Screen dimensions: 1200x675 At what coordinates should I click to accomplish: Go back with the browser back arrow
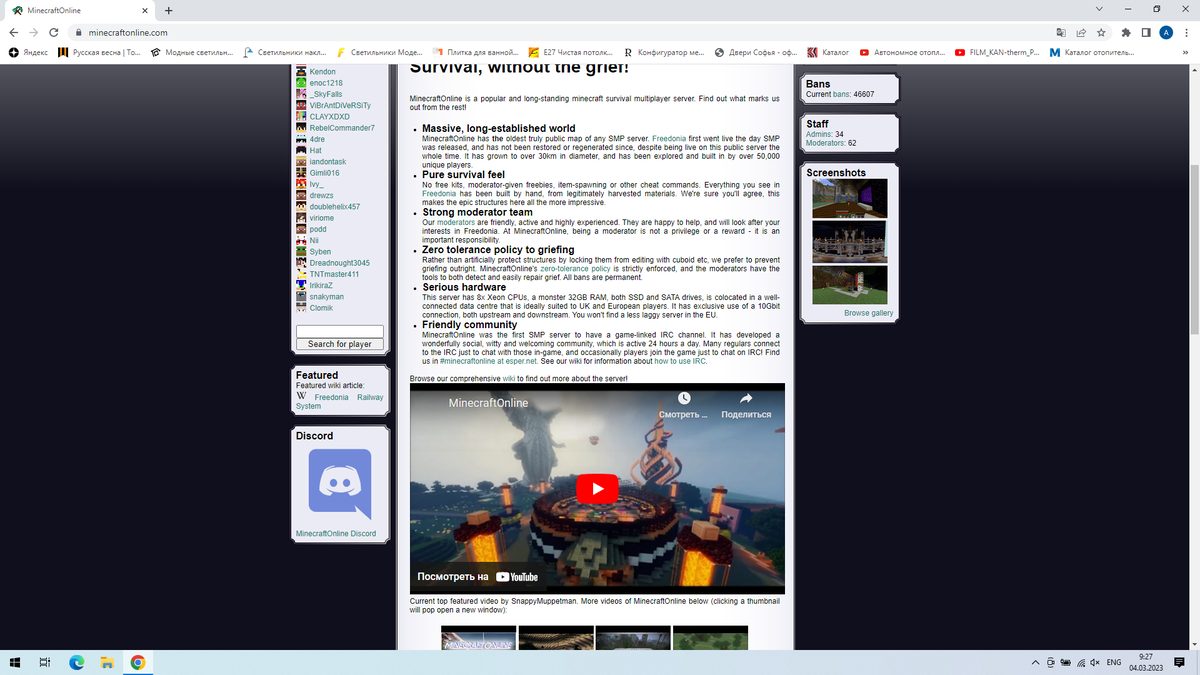(13, 32)
